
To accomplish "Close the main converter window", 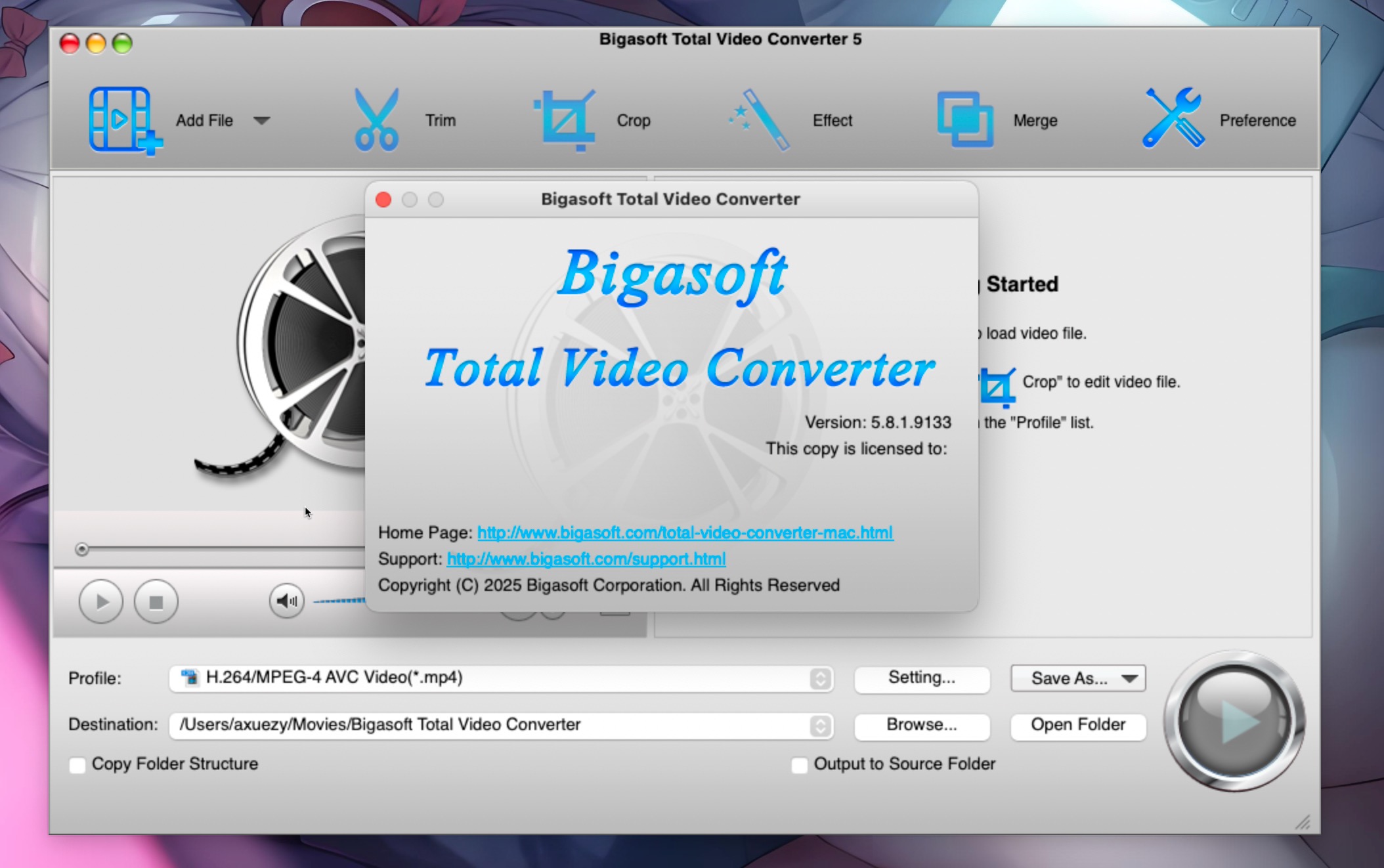I will pyautogui.click(x=70, y=44).
